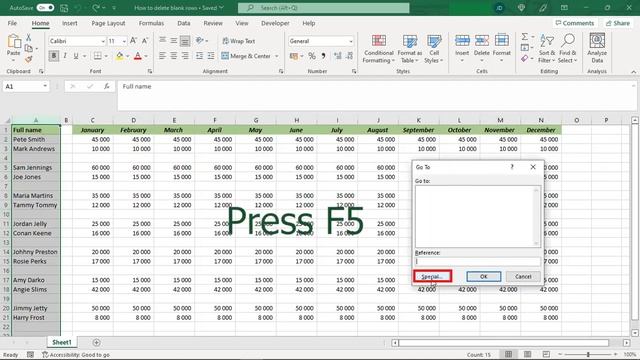The height and width of the screenshot is (360, 640).
Task: Collapse the ribbon chevron
Action: click(x=633, y=71)
